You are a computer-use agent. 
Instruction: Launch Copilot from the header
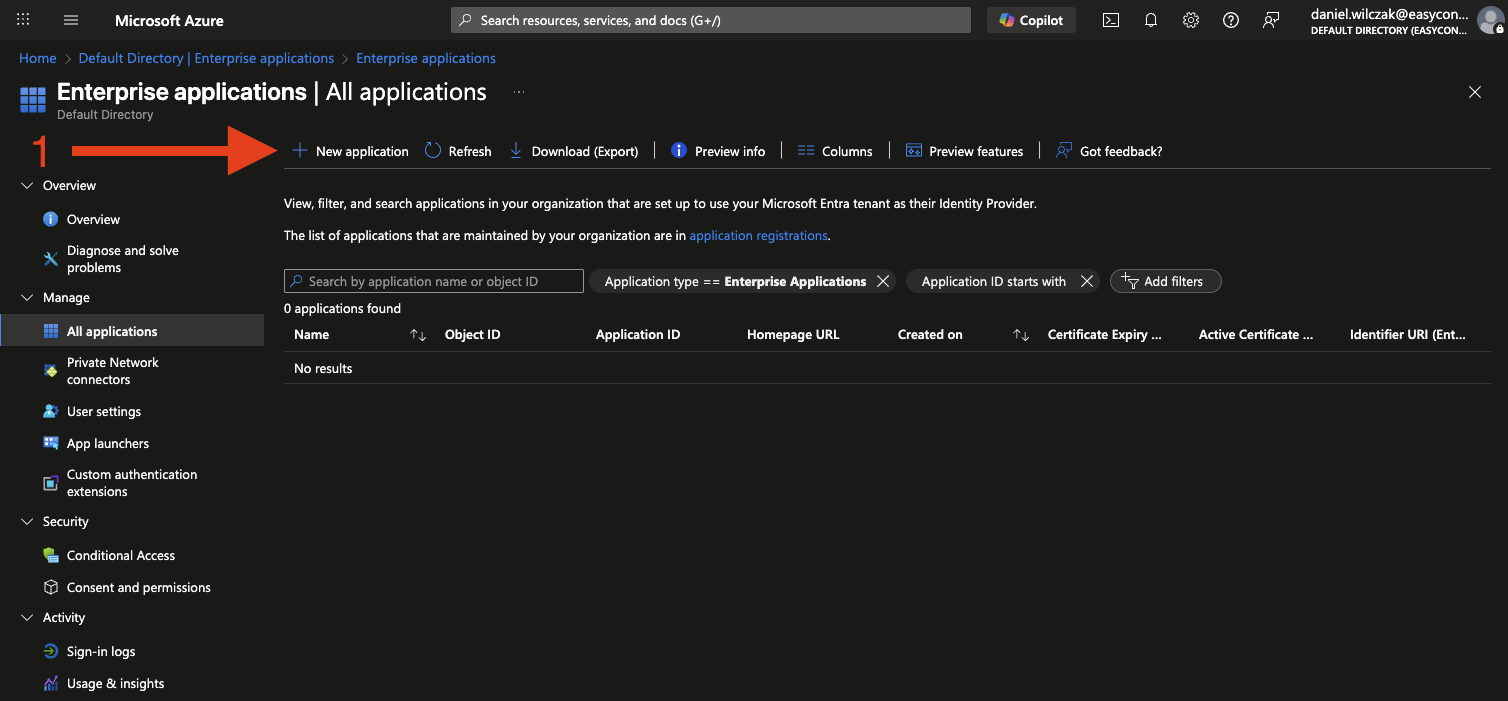pos(1031,20)
